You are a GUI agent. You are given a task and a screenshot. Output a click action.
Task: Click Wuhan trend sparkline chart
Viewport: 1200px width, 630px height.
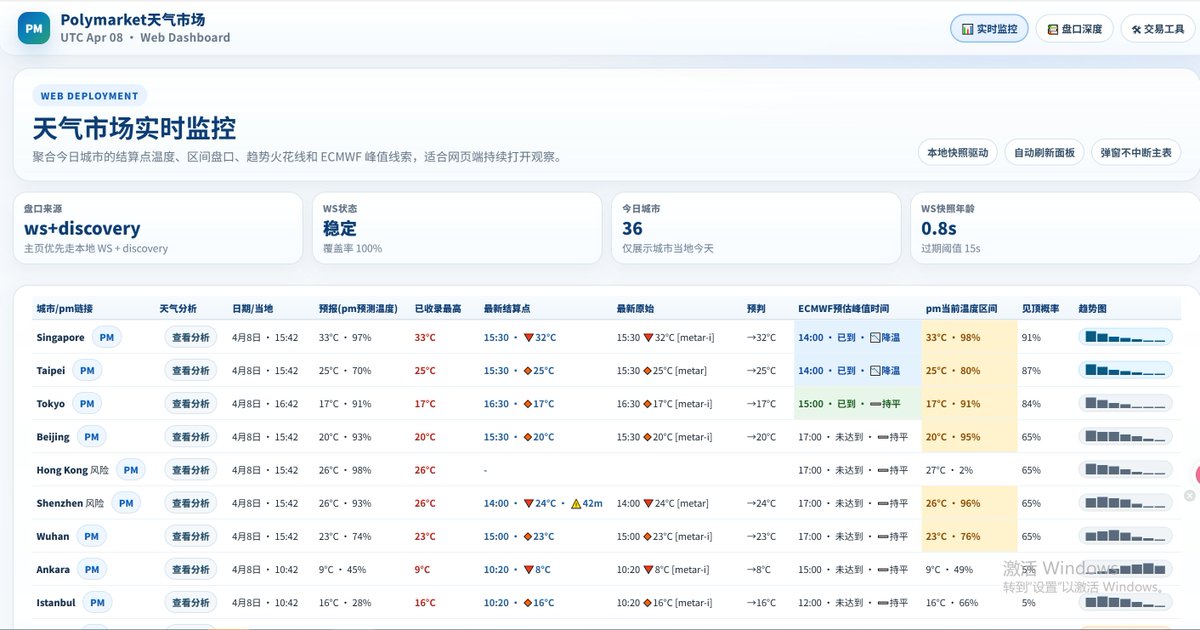point(1125,536)
